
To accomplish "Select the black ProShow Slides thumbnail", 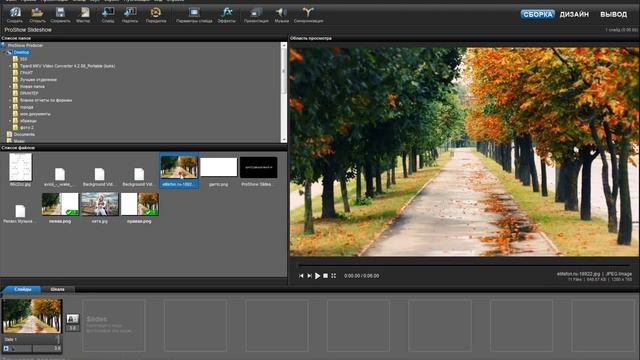I will pyautogui.click(x=258, y=167).
